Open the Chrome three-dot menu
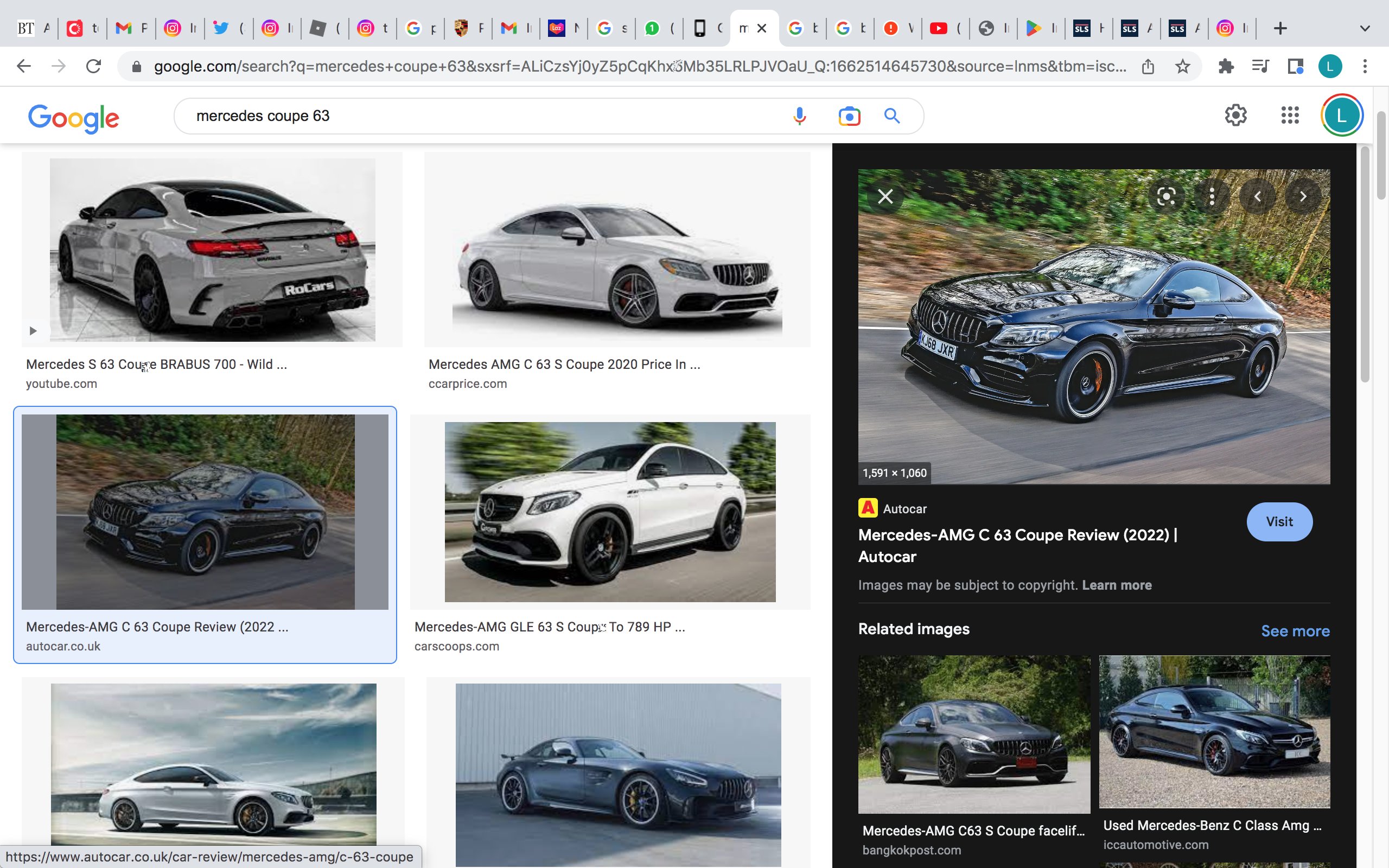Viewport: 1389px width, 868px height. (1365, 67)
